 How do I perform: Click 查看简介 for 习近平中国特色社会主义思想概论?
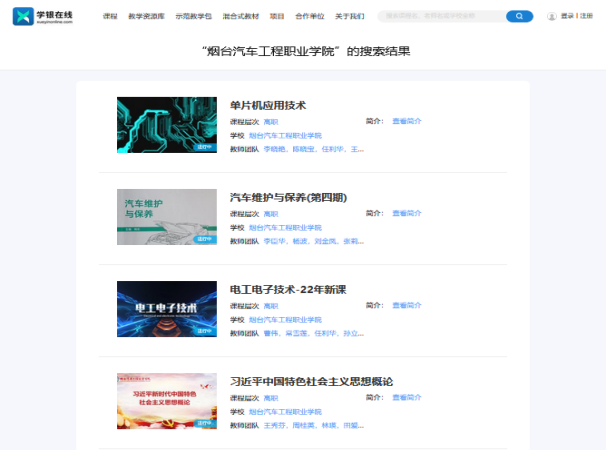pyautogui.click(x=407, y=397)
